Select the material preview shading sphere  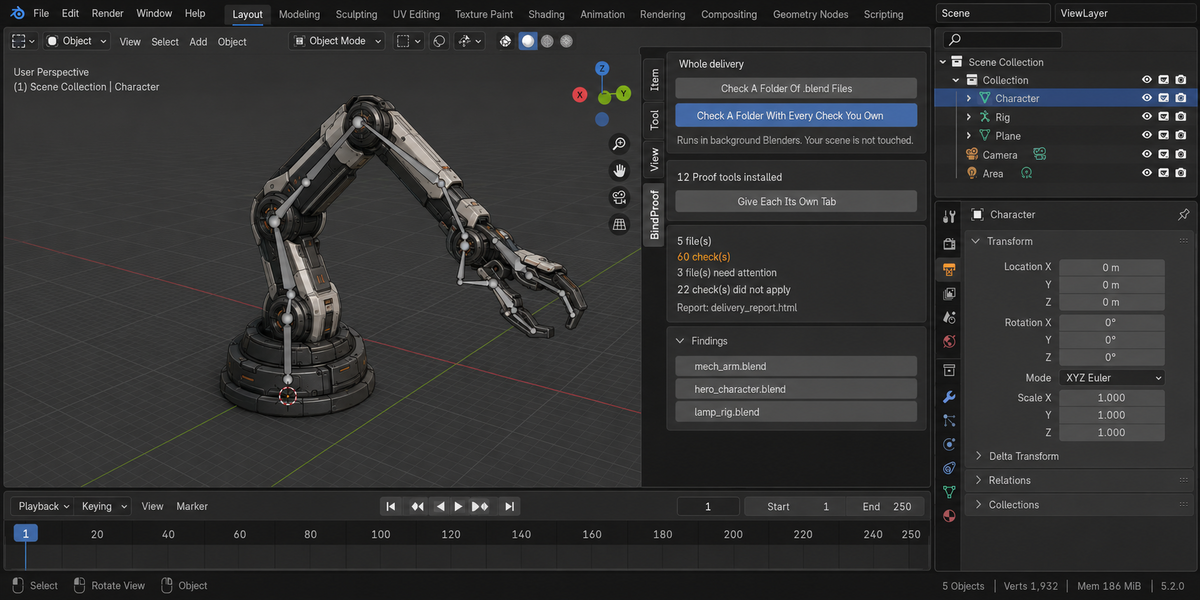pyautogui.click(x=547, y=41)
